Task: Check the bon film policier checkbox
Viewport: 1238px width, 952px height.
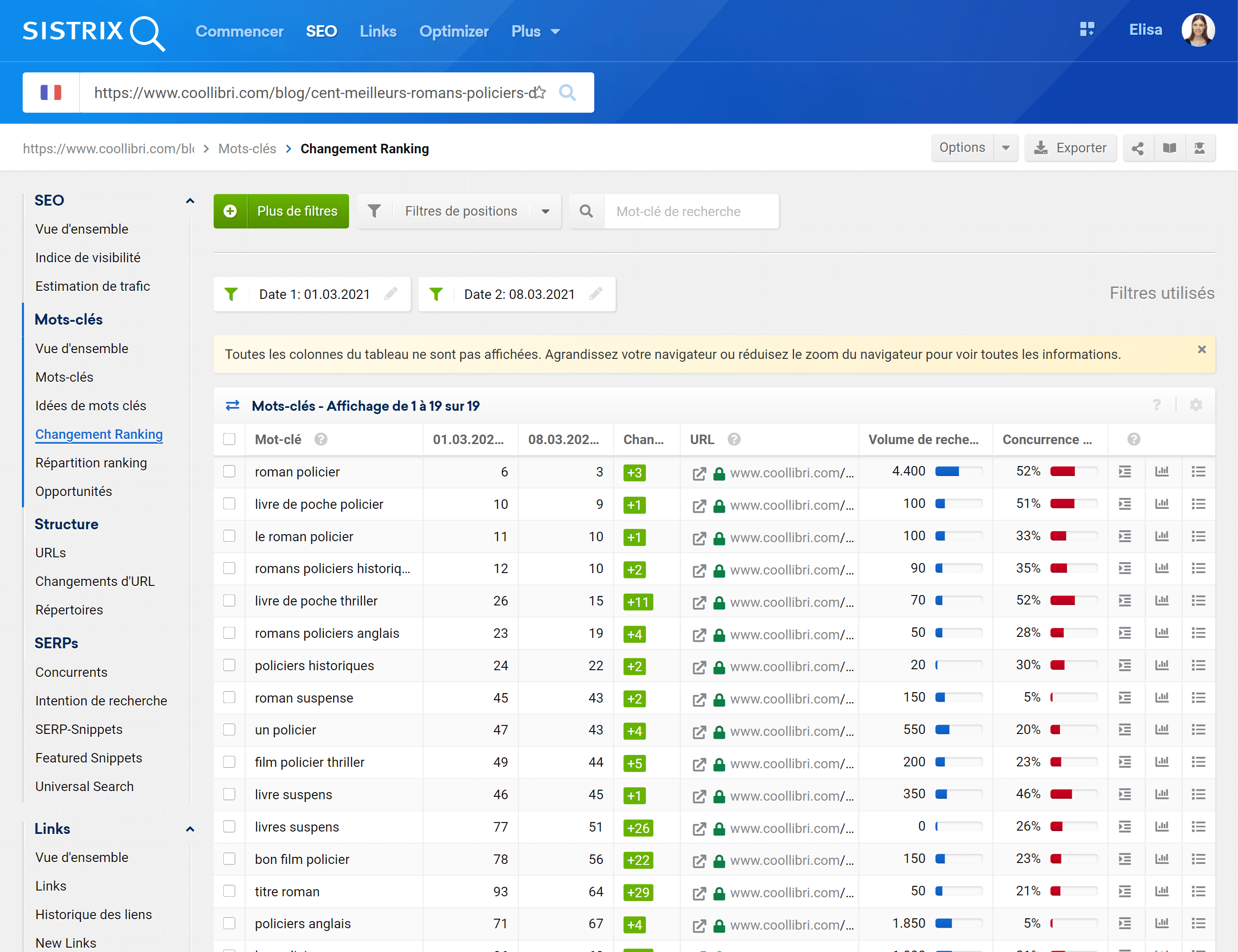Action: click(229, 859)
